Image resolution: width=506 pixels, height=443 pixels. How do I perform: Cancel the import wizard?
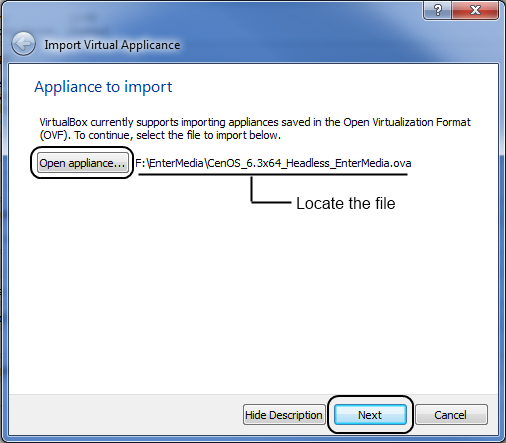tap(451, 415)
